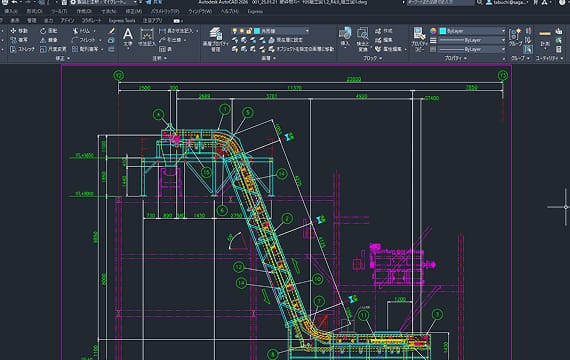
Task: Expand the Block (ブロック) panel
Action: point(372,58)
